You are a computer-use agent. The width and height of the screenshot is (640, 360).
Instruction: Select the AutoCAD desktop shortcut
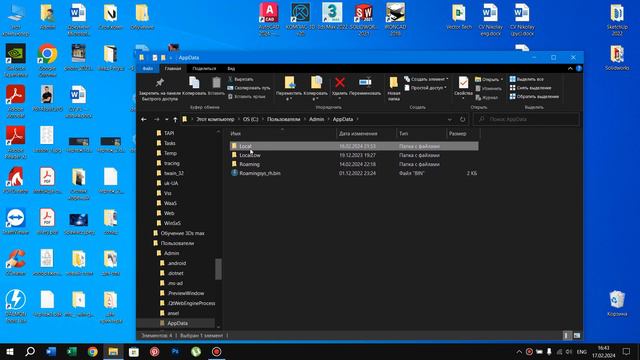click(x=269, y=19)
